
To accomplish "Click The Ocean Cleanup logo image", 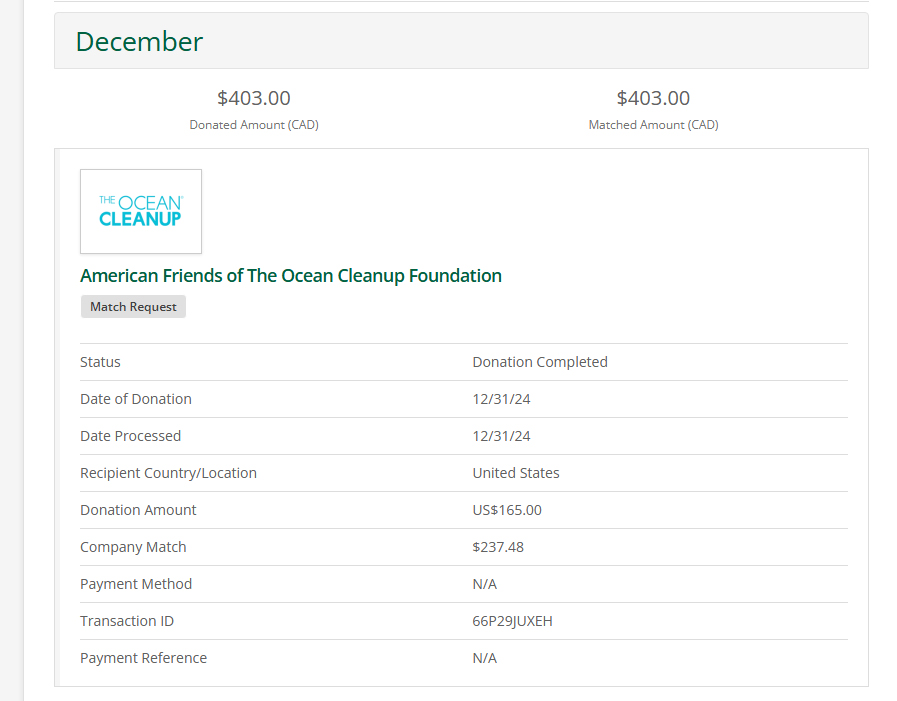I will [141, 211].
